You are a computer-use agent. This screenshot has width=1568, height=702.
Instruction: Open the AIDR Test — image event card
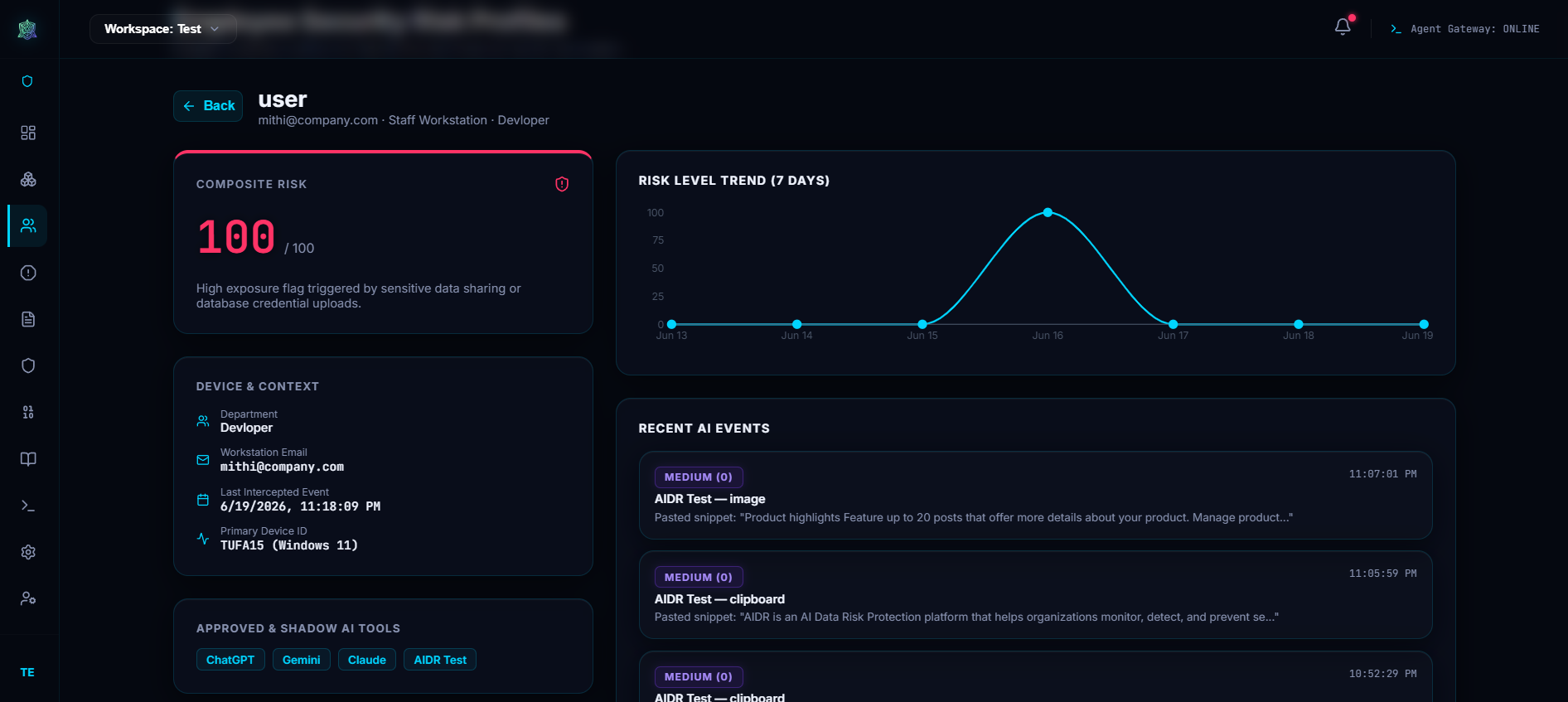[x=1036, y=496]
